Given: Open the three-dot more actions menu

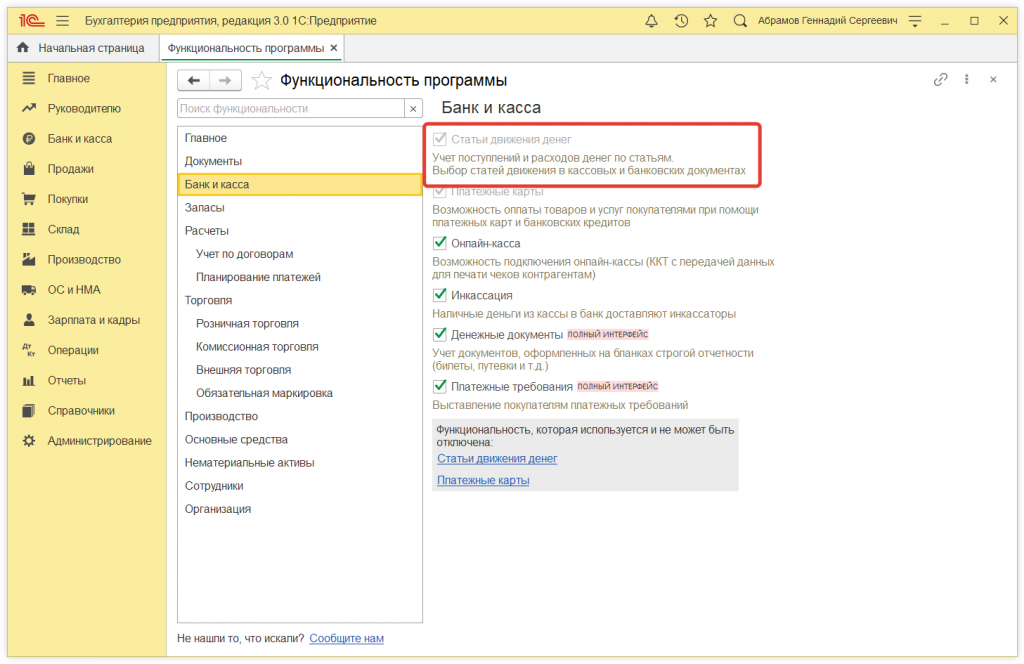Looking at the screenshot, I should pyautogui.click(x=967, y=80).
